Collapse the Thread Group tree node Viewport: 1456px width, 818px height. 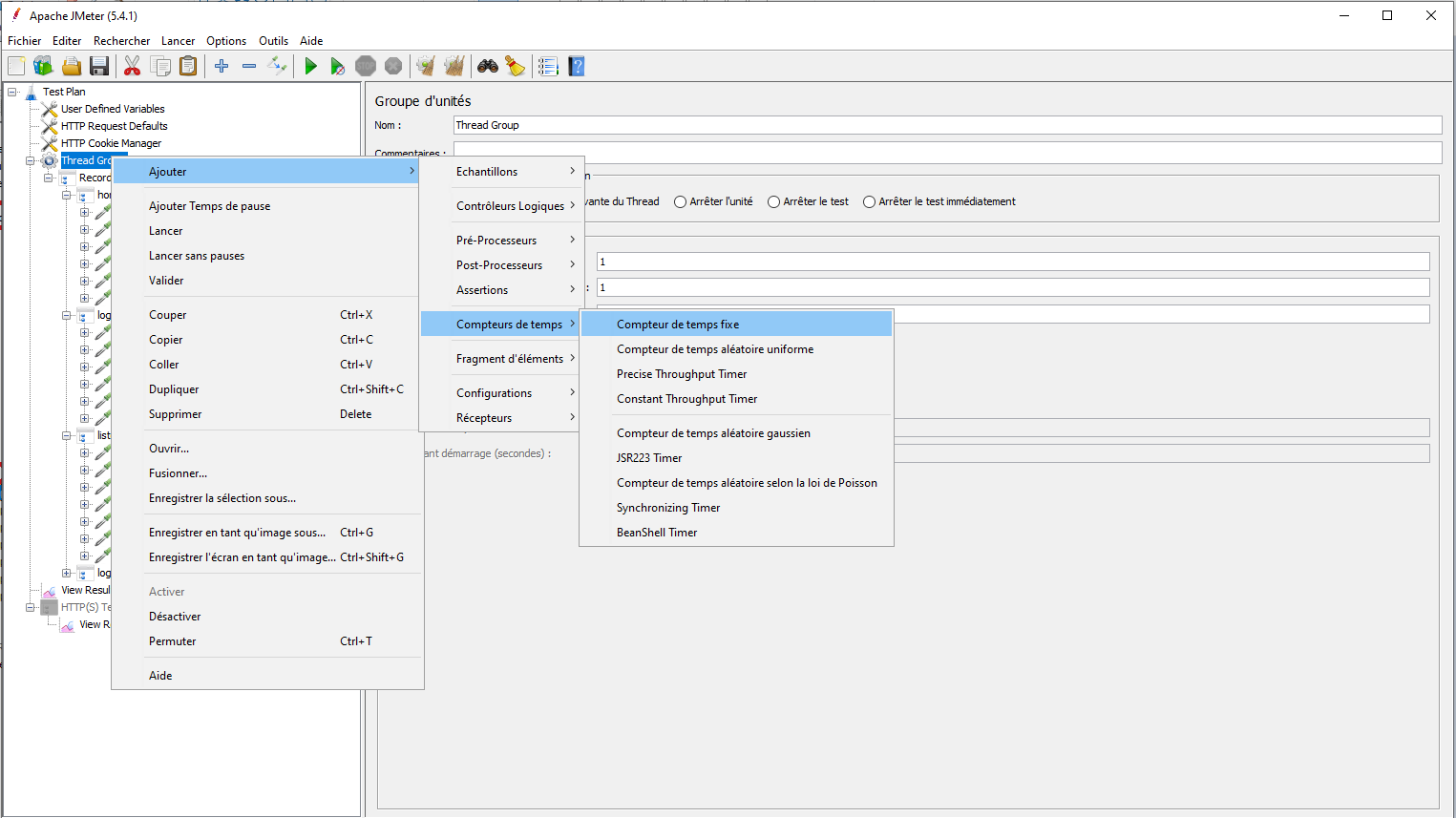coord(31,161)
